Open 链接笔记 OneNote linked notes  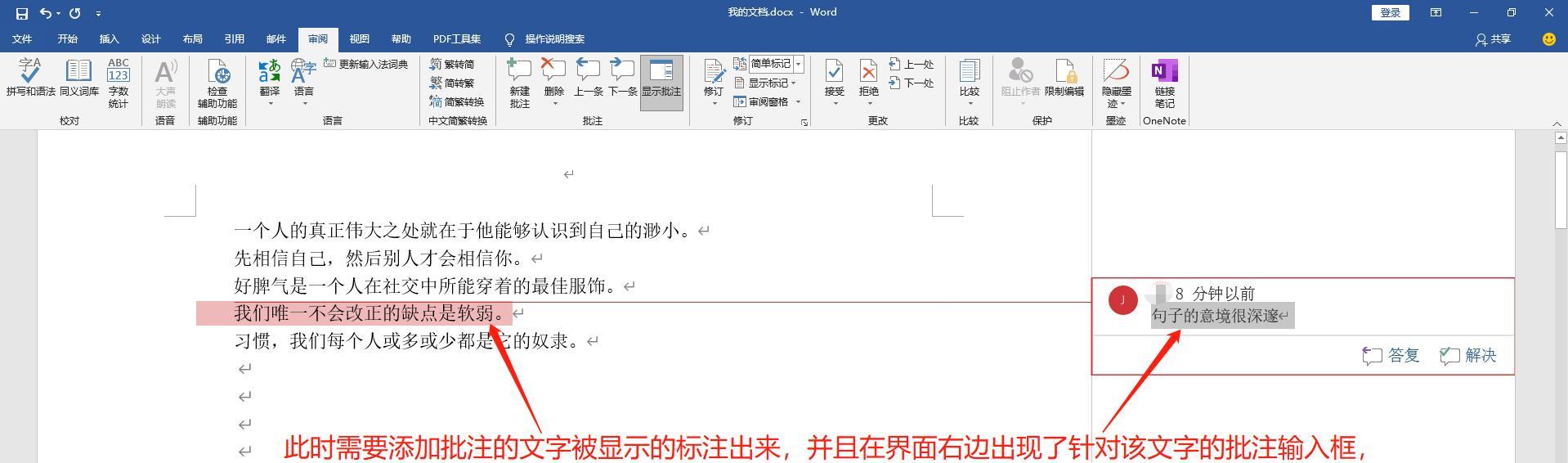tap(1164, 83)
